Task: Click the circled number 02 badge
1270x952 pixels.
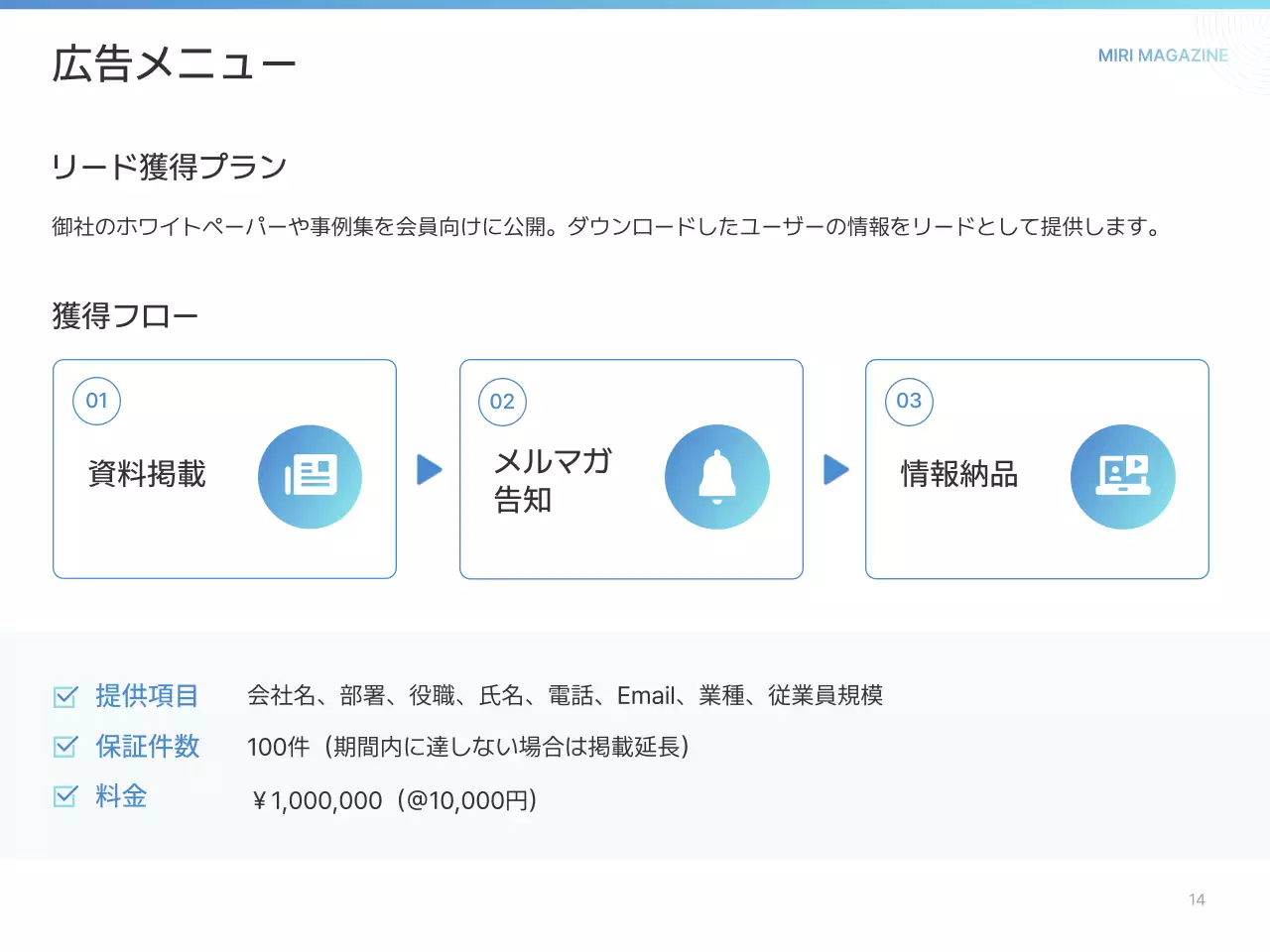Action: 502,402
